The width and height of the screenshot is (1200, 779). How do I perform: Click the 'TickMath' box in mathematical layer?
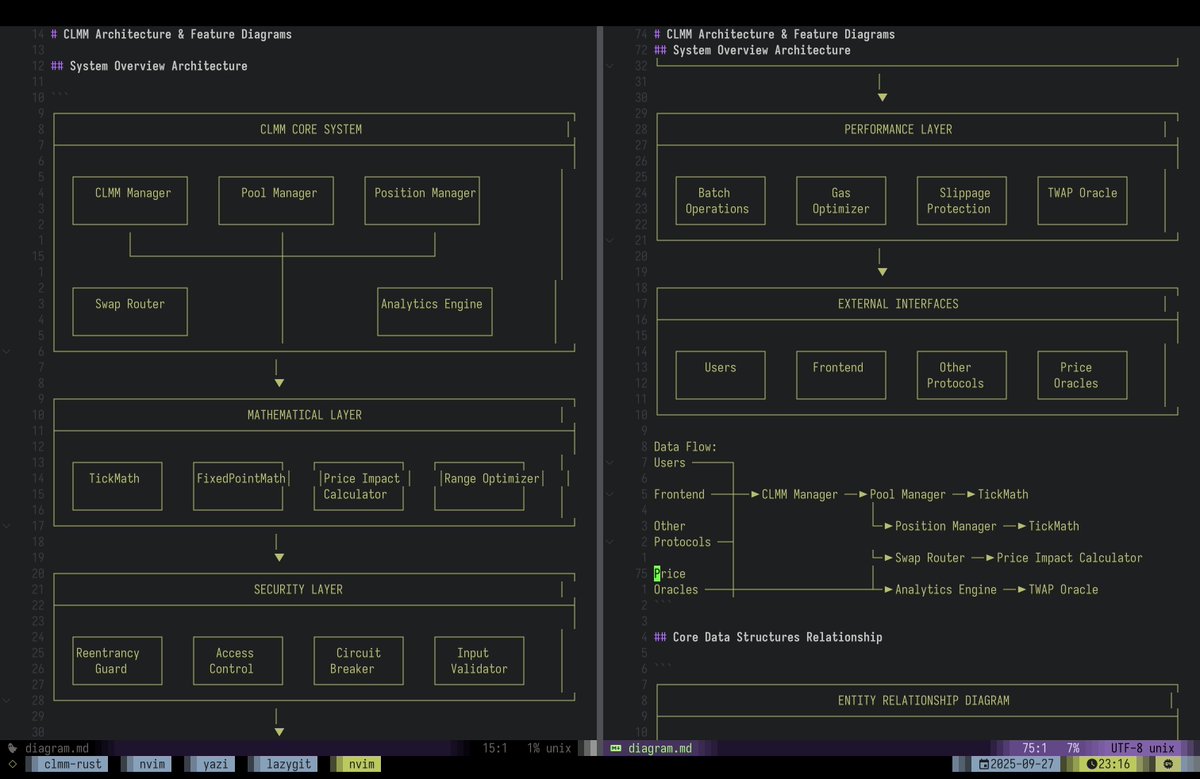tap(118, 486)
